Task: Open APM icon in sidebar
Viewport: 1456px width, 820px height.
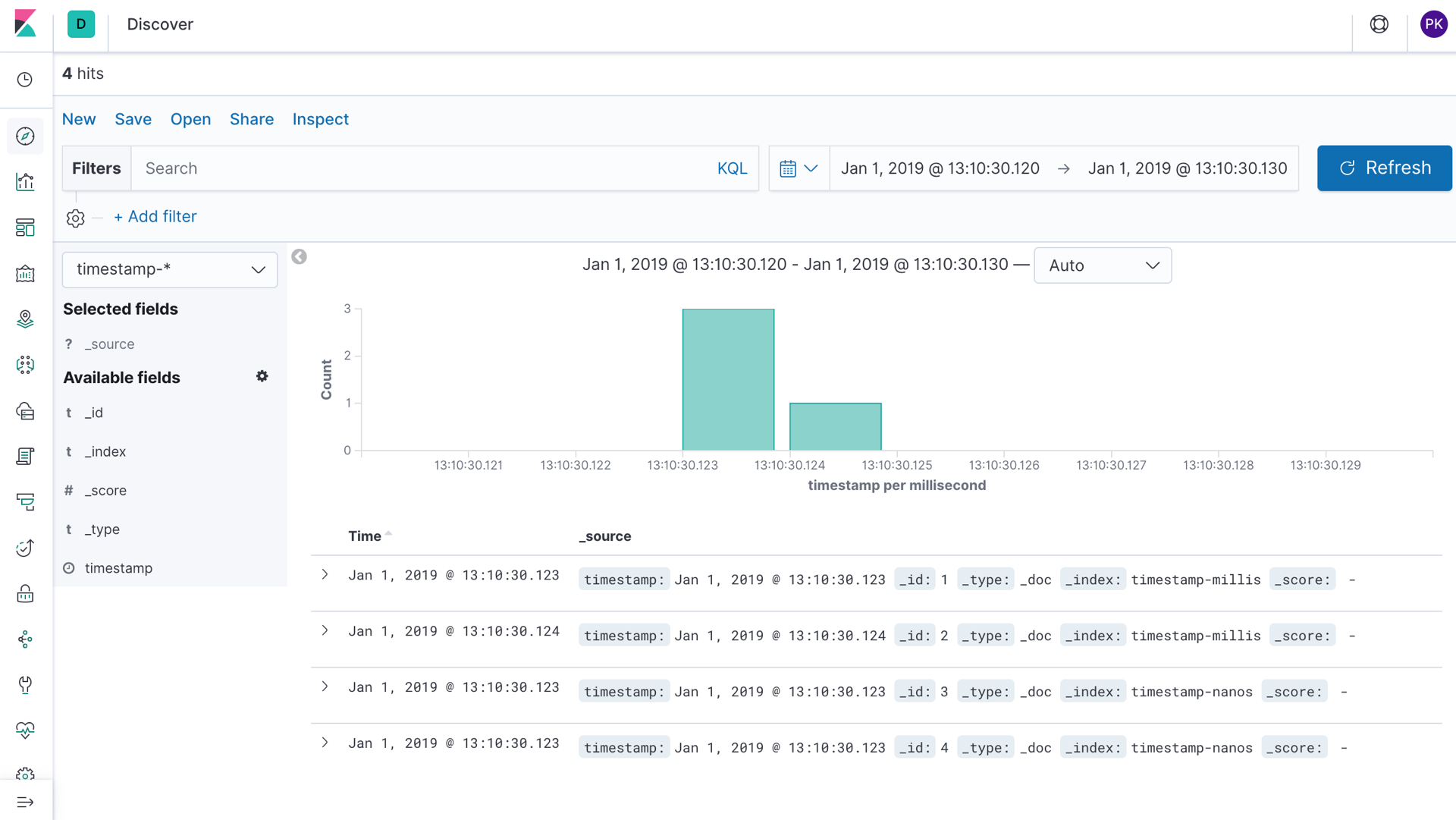Action: pyautogui.click(x=25, y=502)
